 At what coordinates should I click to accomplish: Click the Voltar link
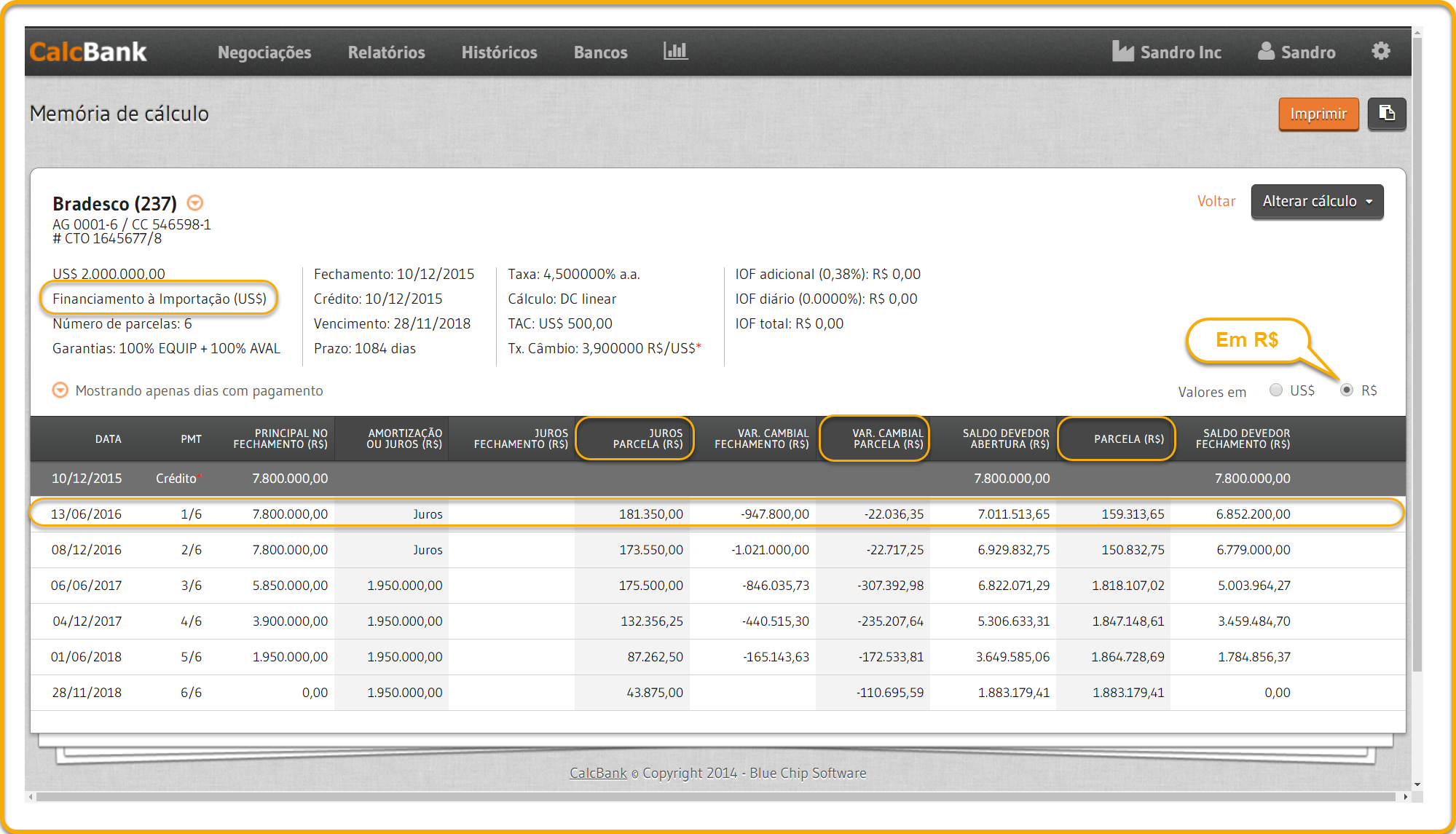(x=1216, y=201)
